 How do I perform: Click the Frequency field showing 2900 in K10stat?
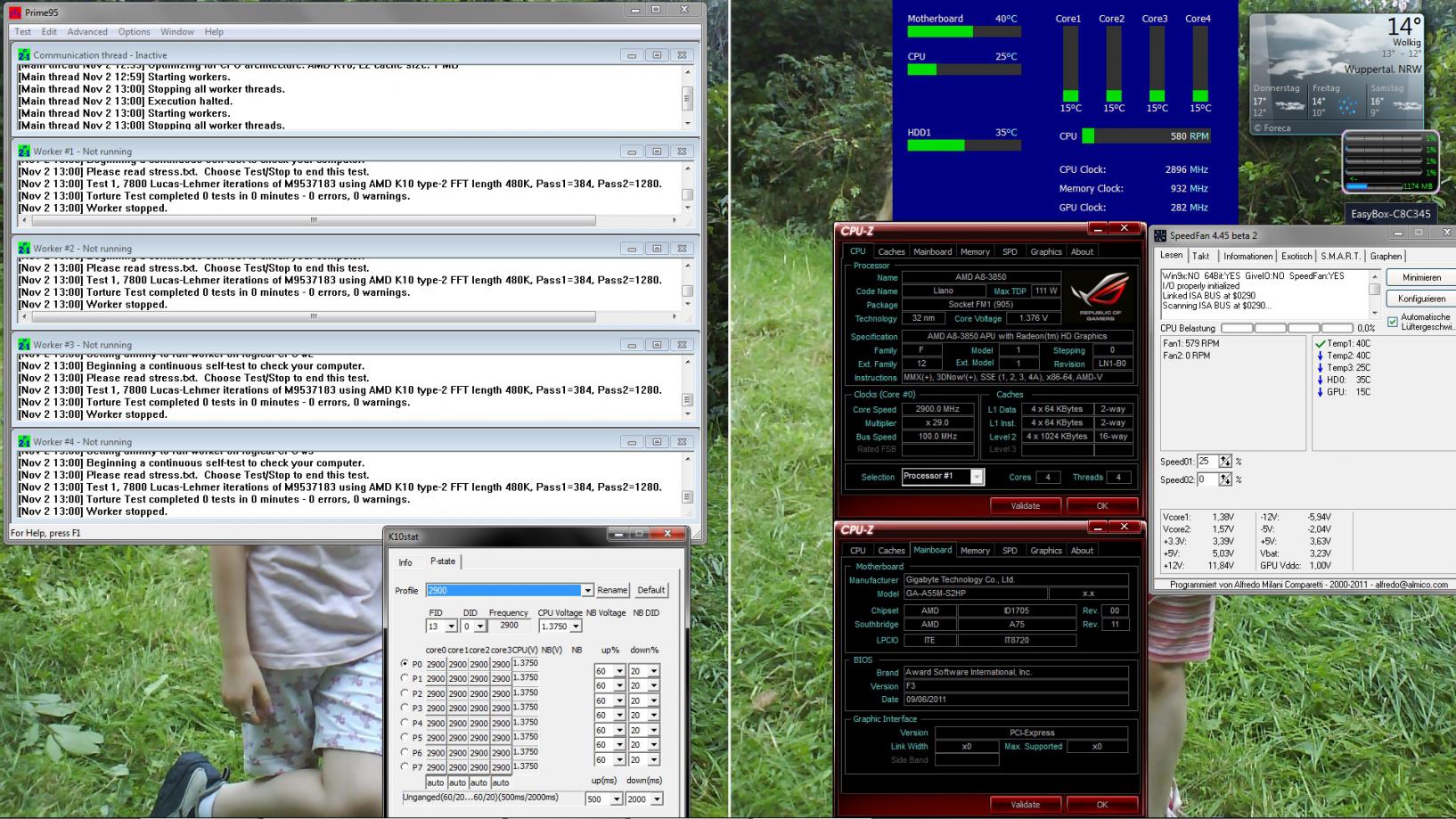[509, 626]
